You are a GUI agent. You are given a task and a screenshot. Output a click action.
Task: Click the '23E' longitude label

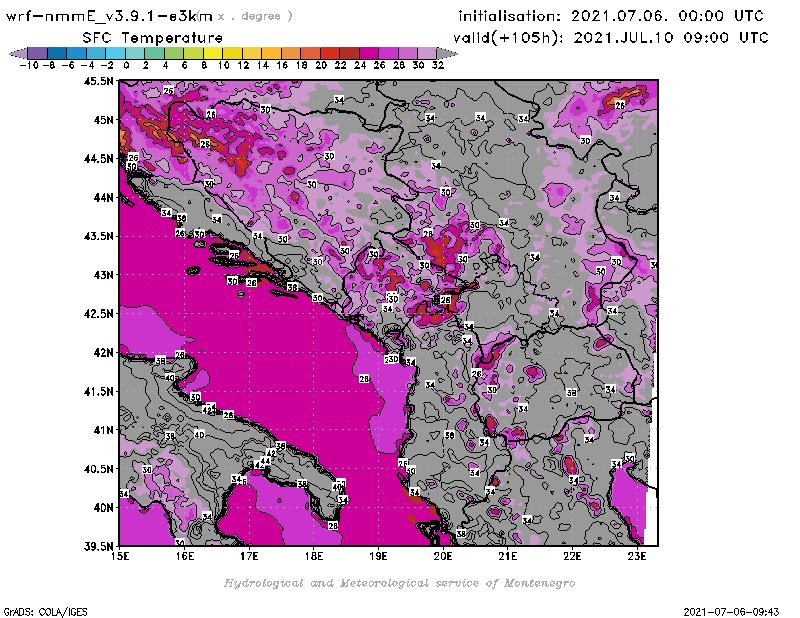637,556
